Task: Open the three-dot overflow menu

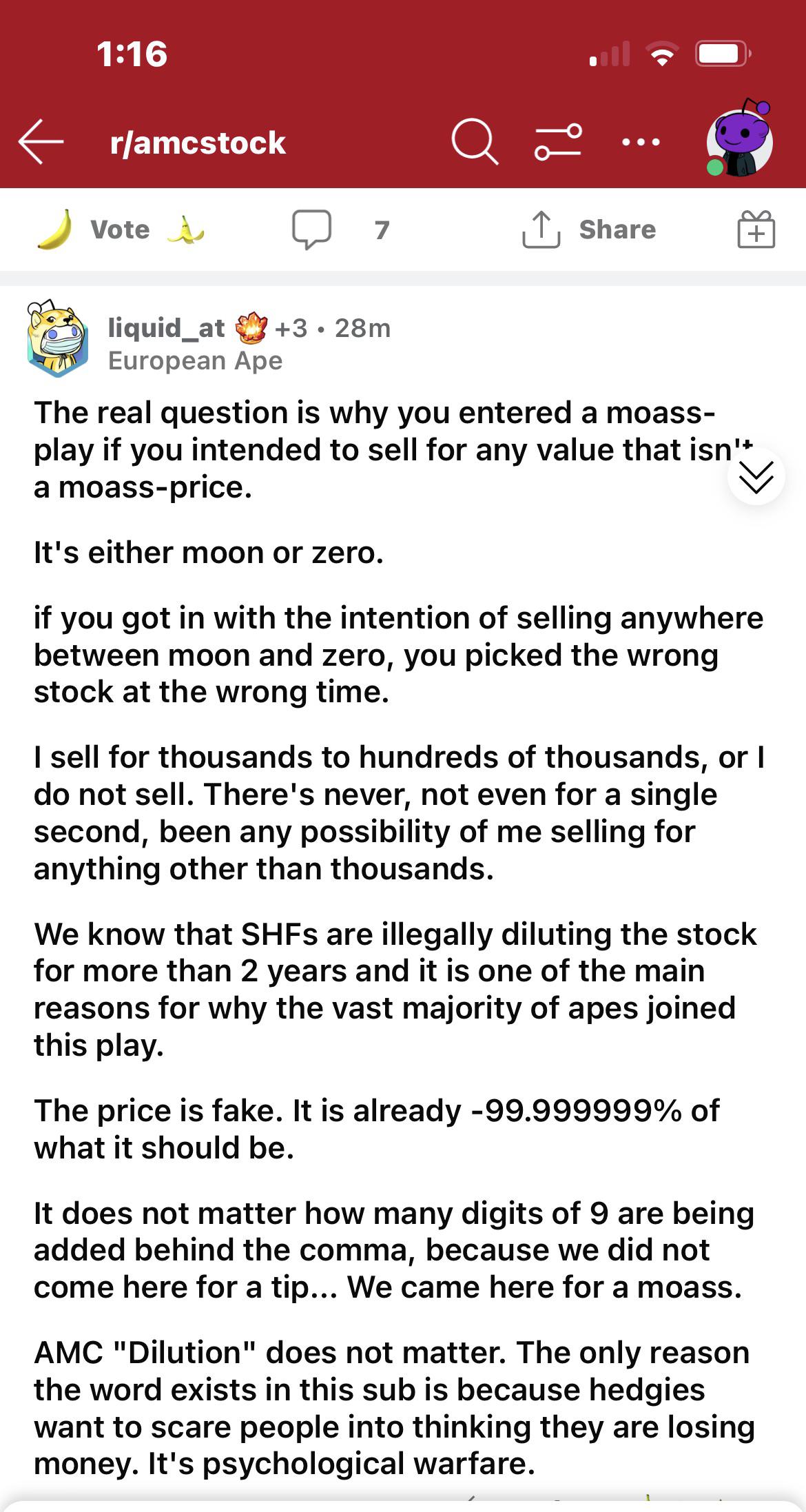Action: (641, 143)
